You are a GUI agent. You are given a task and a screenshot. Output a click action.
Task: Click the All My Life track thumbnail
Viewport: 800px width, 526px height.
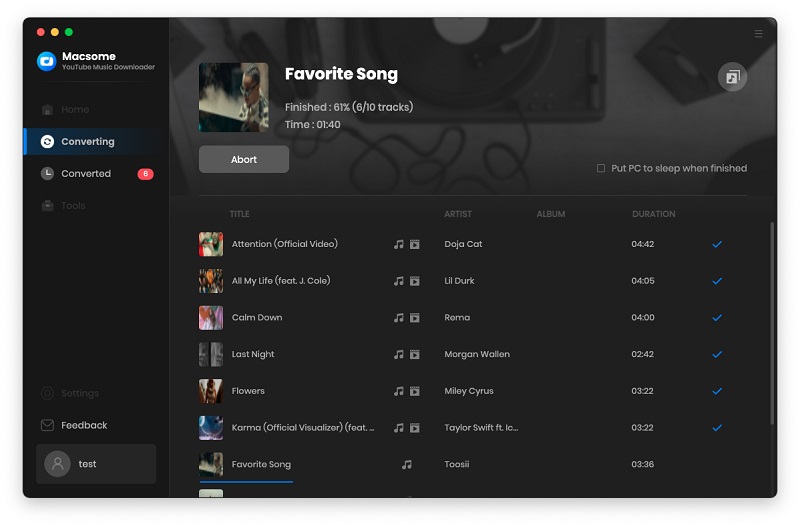pyautogui.click(x=211, y=281)
